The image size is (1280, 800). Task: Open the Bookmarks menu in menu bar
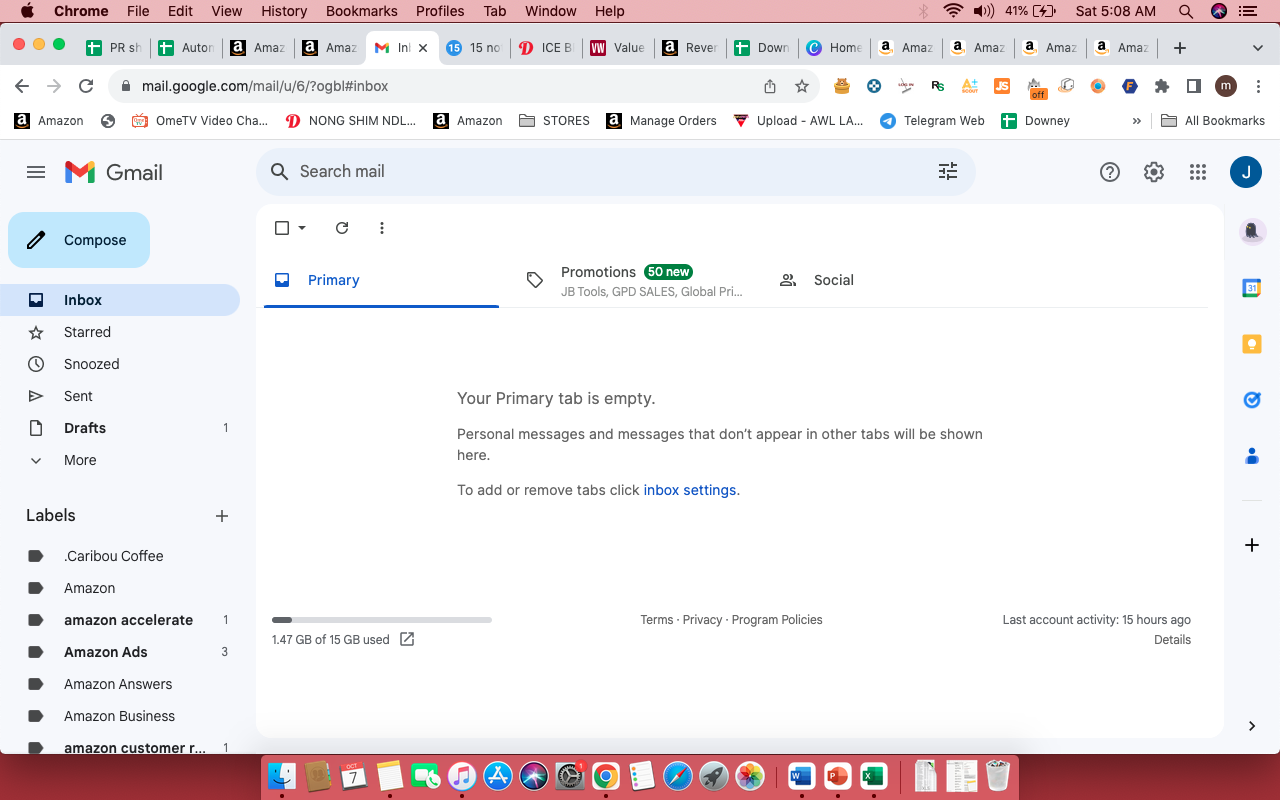[x=362, y=11]
